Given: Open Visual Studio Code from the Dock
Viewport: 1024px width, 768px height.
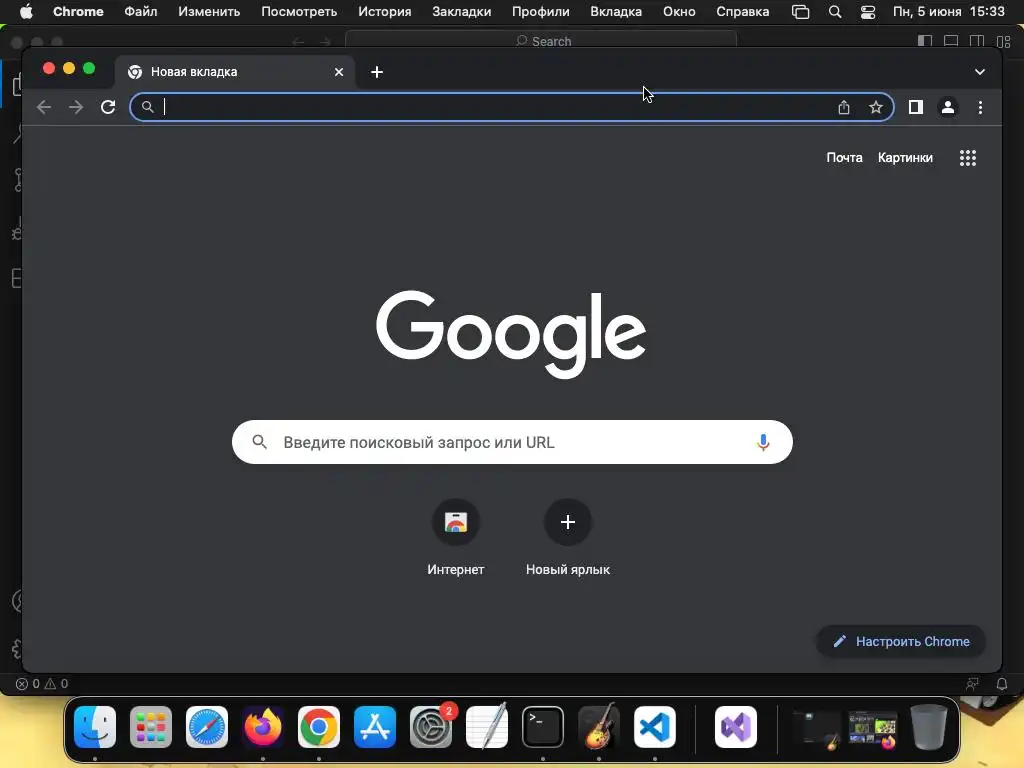Looking at the screenshot, I should (655, 727).
